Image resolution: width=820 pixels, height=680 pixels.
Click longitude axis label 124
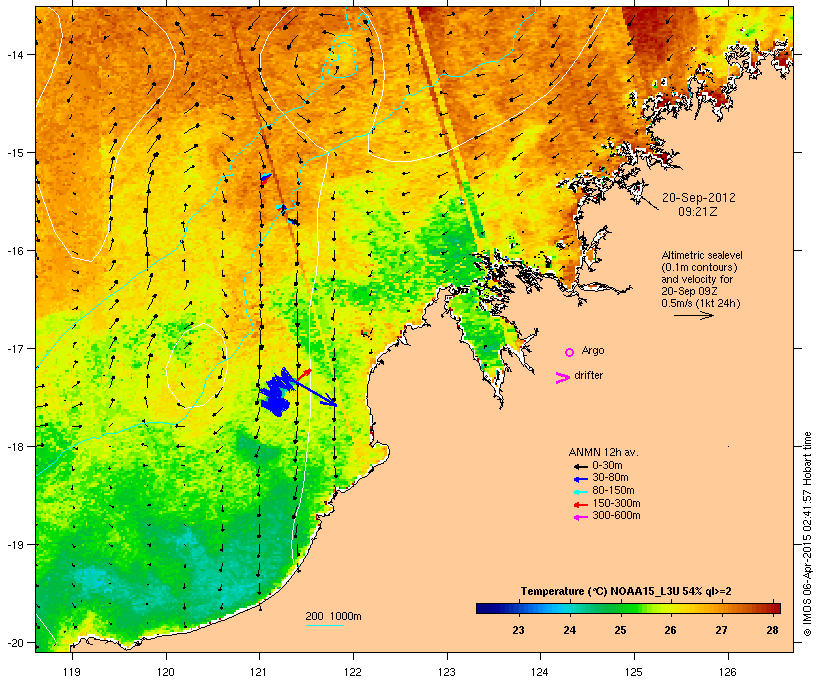pos(540,672)
